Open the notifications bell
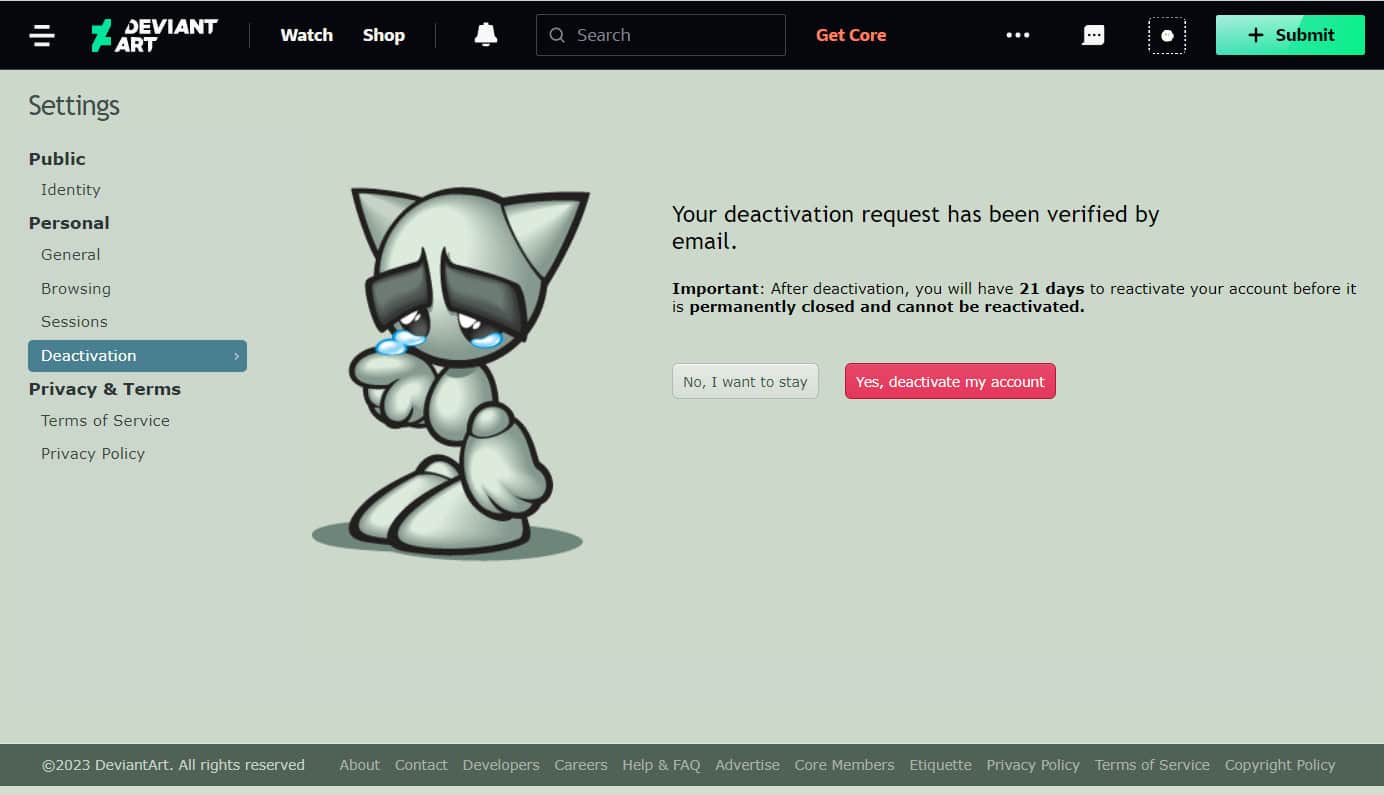Screen dimensions: 1384x795 pyautogui.click(x=485, y=34)
